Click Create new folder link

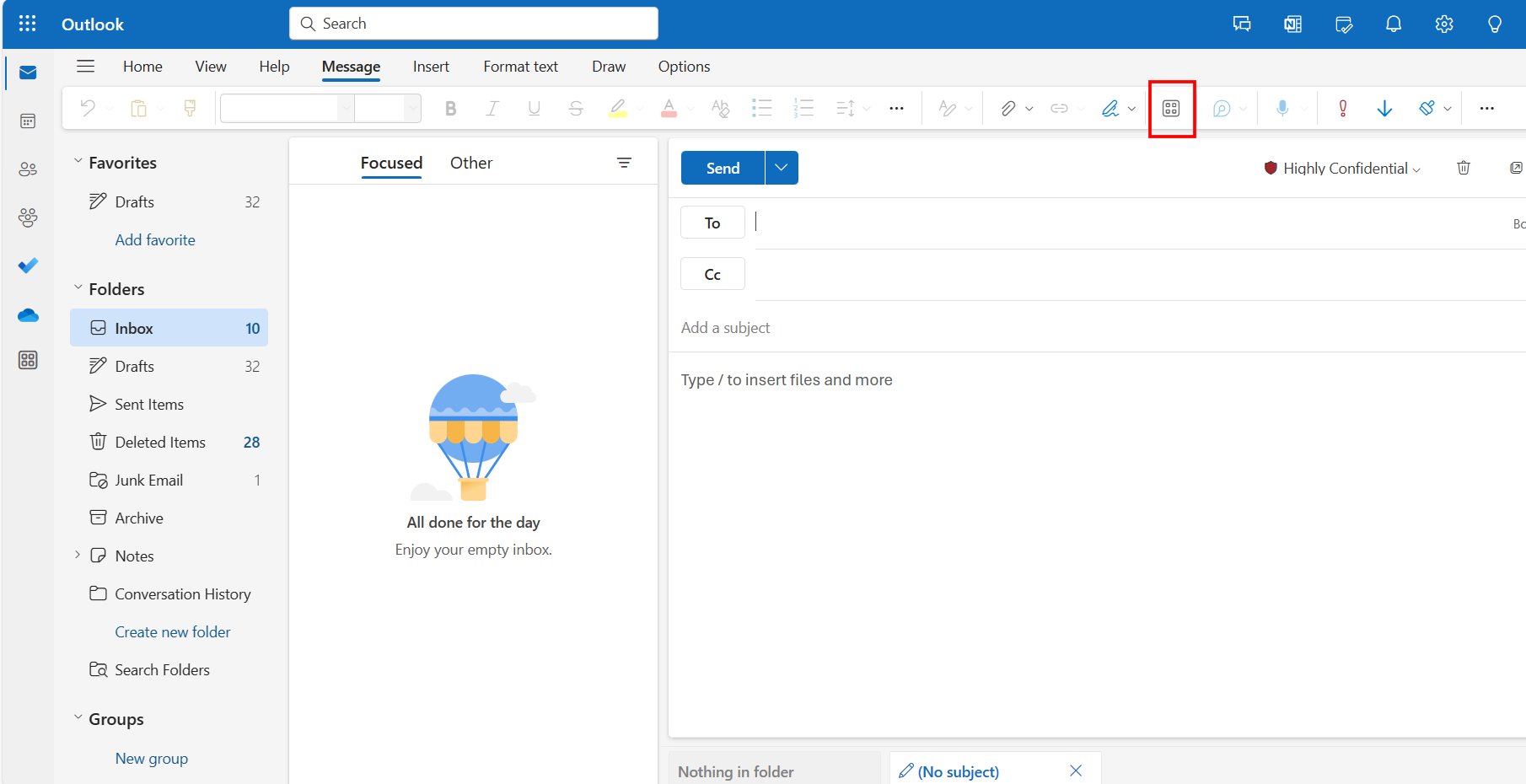173,632
